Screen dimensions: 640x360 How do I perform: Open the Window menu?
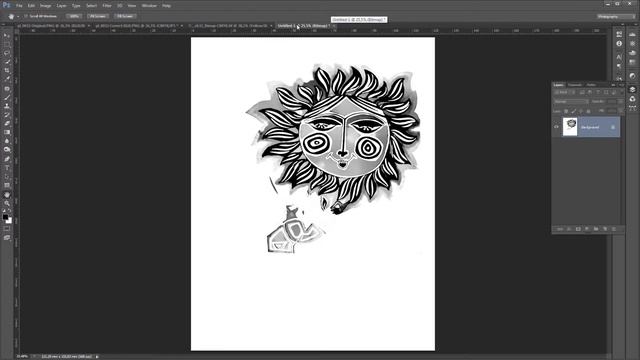tap(149, 6)
